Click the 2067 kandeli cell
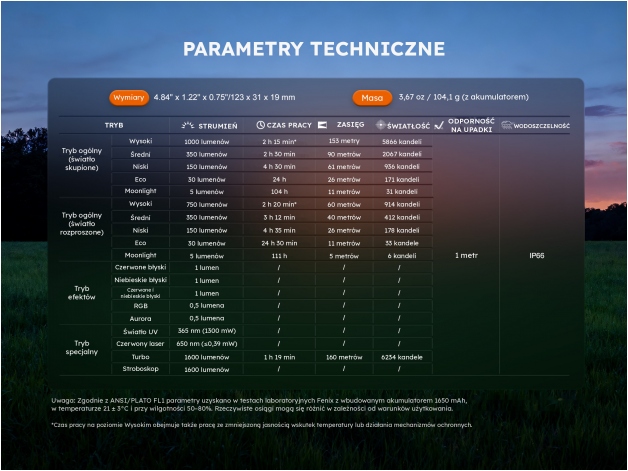This screenshot has width=628, height=471. (402, 154)
